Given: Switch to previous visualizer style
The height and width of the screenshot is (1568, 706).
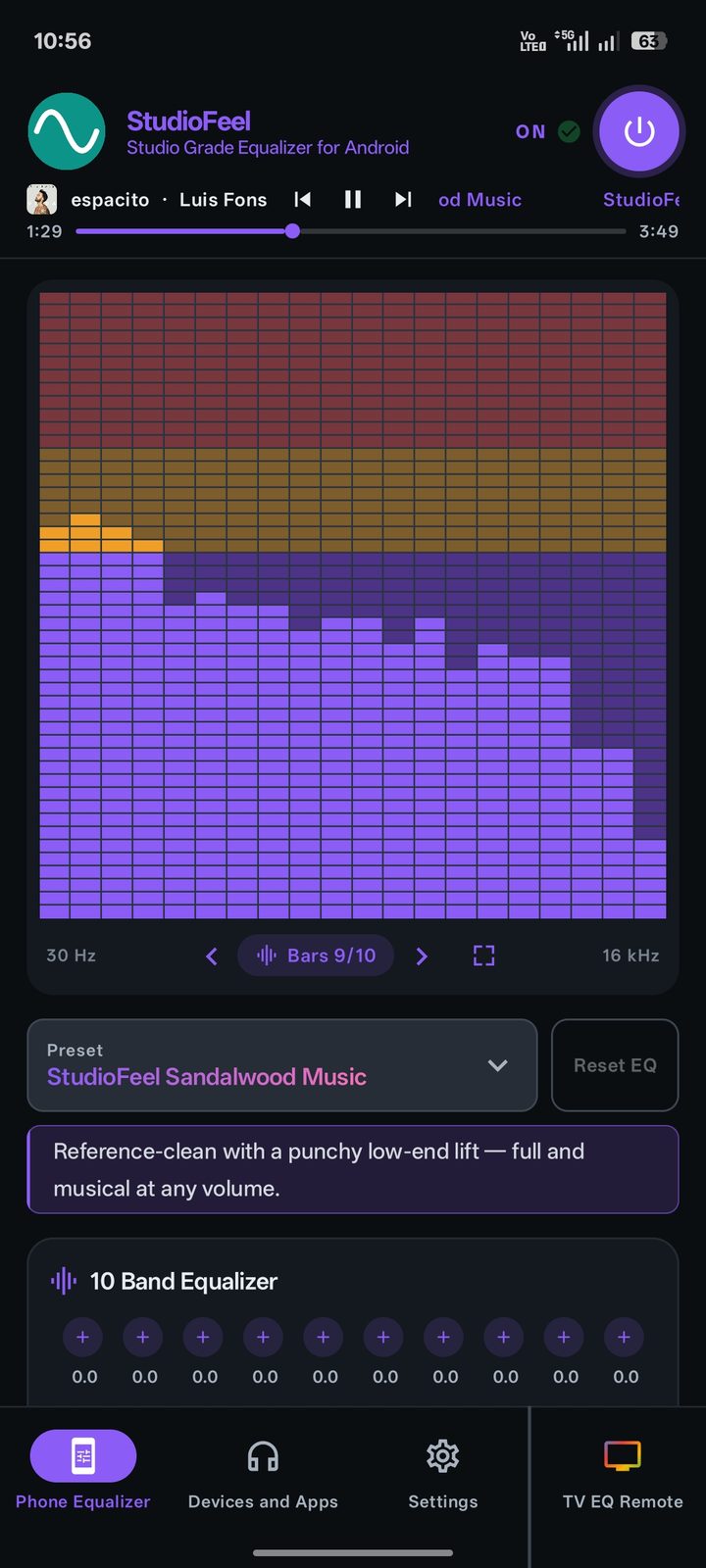Looking at the screenshot, I should click(212, 955).
